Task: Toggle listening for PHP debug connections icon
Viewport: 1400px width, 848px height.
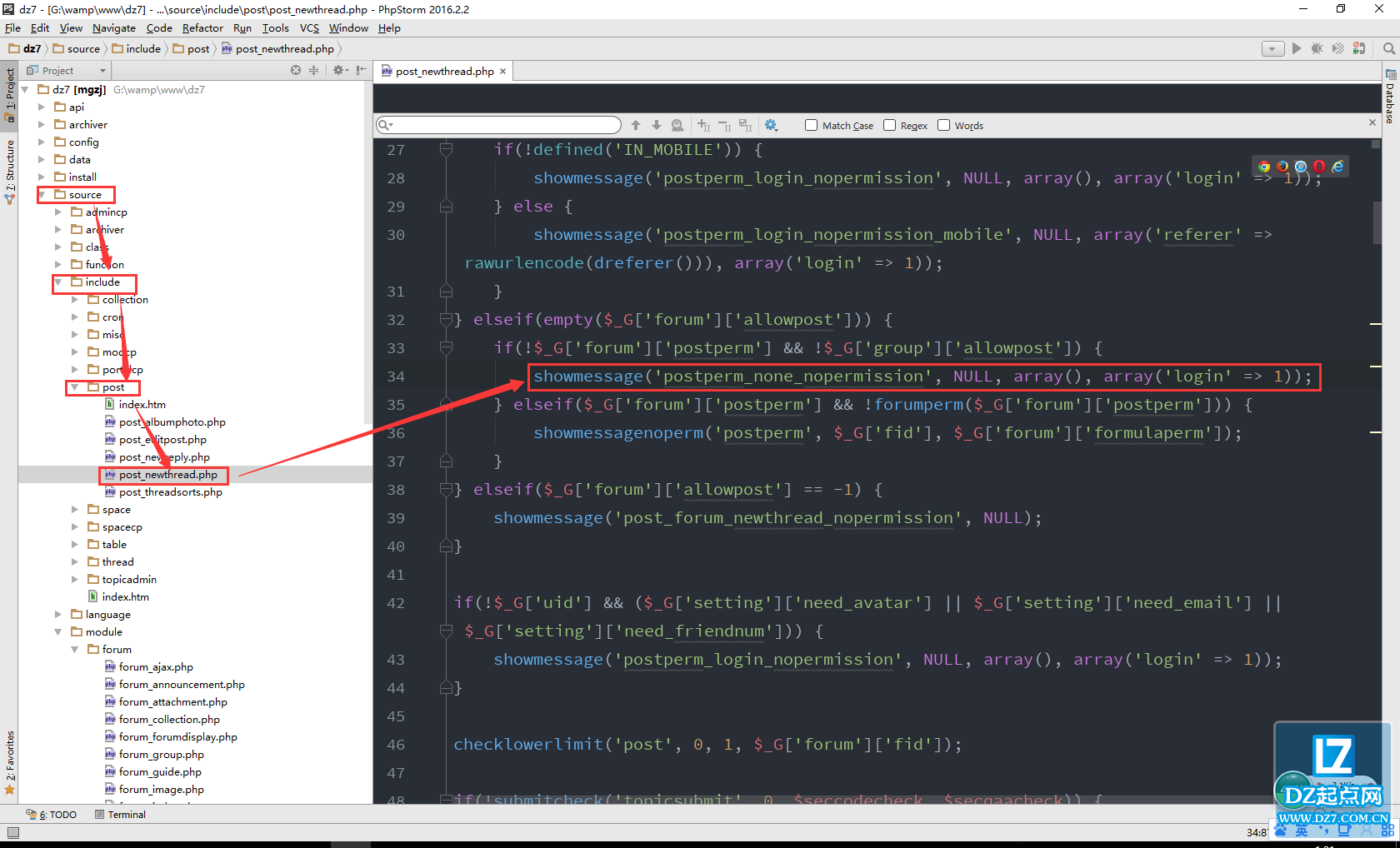Action: point(1359,48)
